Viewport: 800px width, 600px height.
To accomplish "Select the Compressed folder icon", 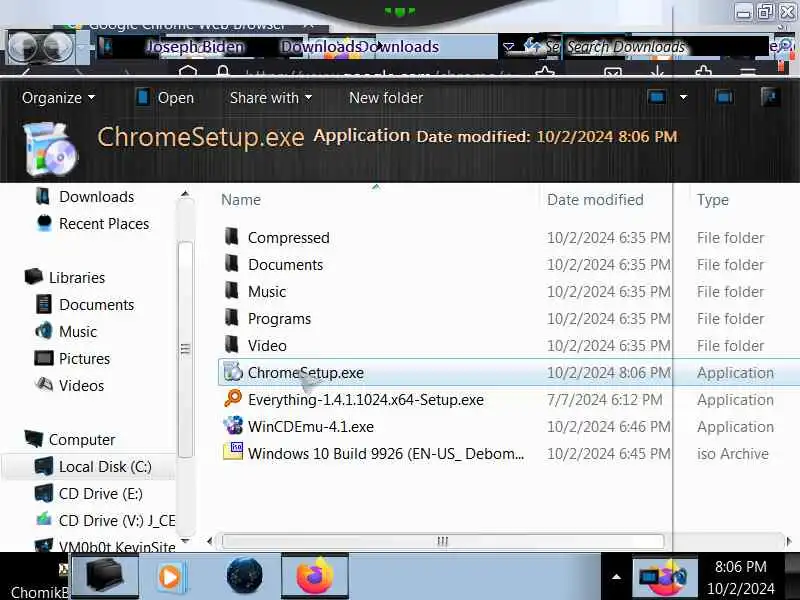I will click(x=232, y=236).
